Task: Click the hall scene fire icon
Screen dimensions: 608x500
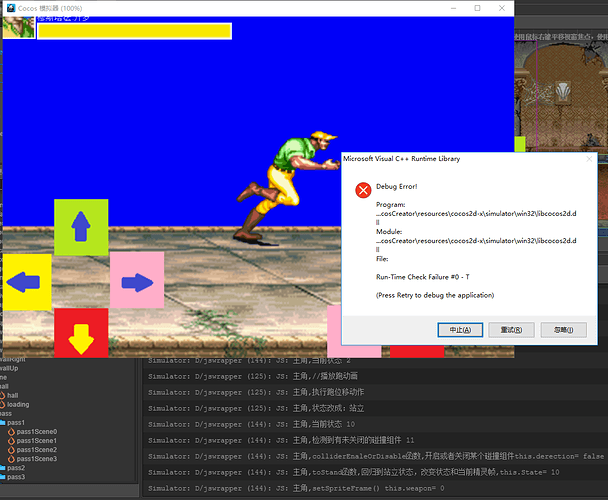Action: click(2, 395)
